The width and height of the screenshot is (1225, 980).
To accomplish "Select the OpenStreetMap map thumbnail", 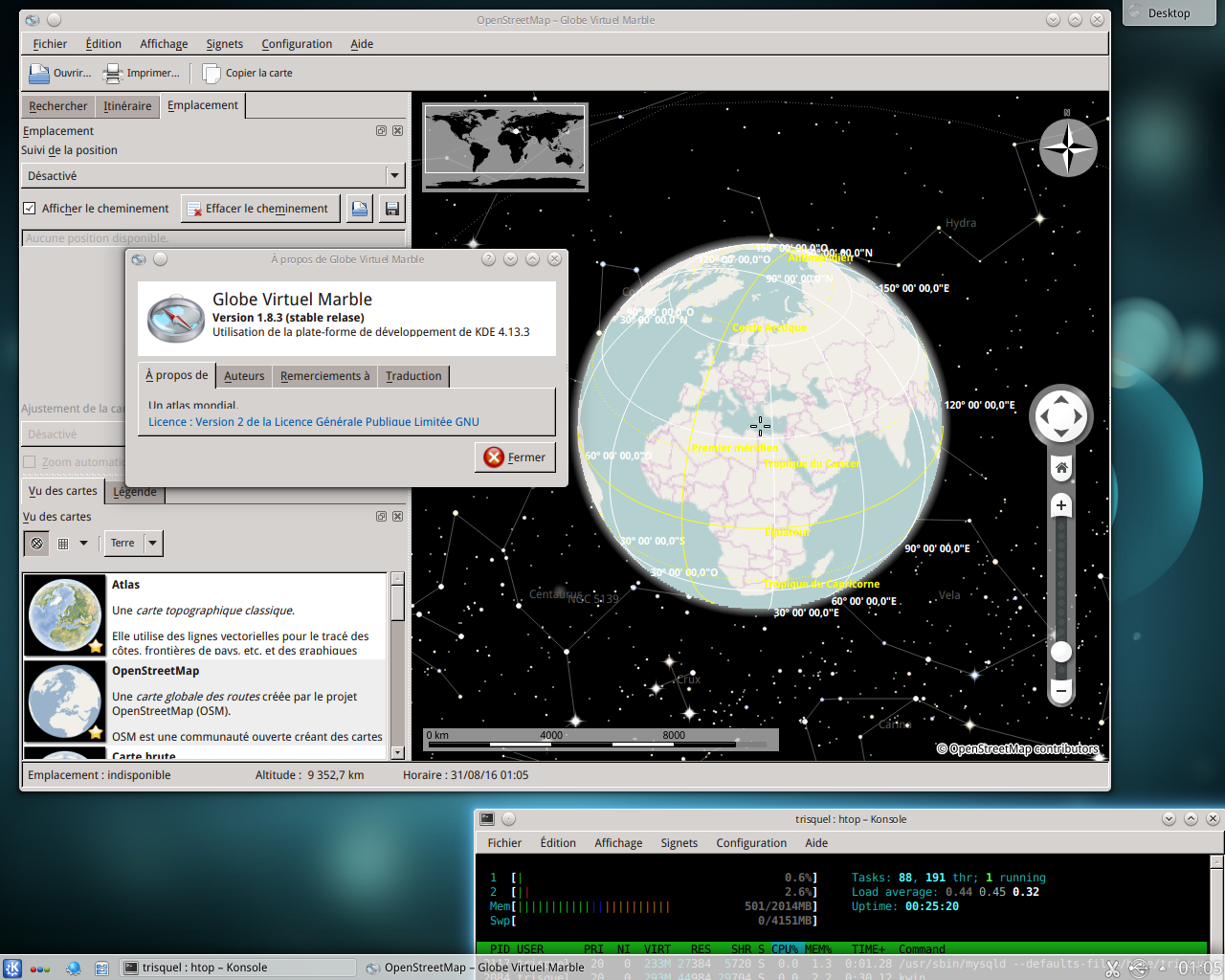I will [x=65, y=702].
